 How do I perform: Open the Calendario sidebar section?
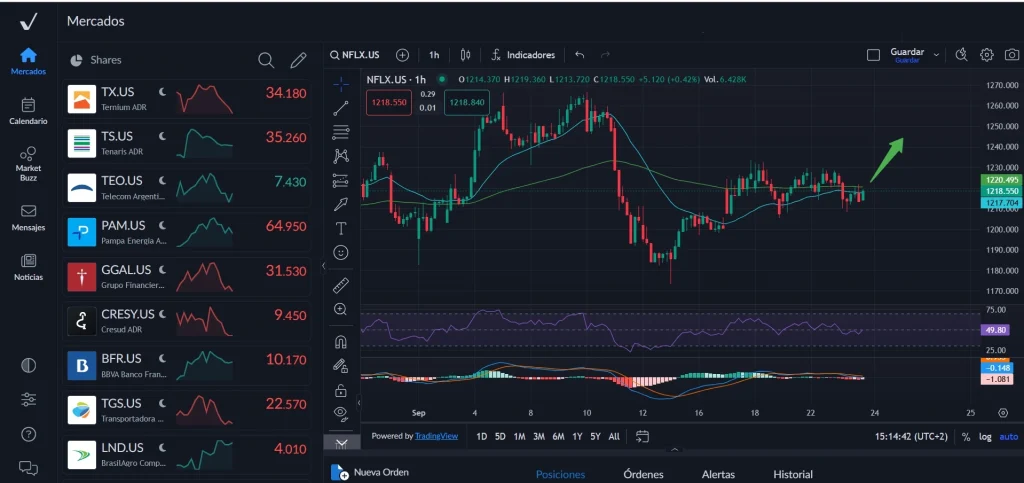[x=28, y=110]
